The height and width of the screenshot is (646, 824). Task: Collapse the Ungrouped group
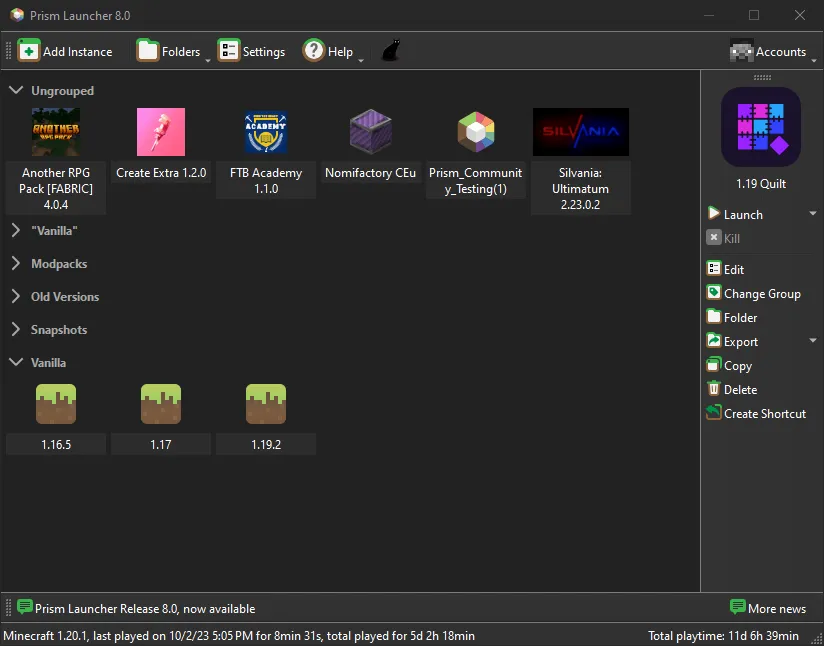16,90
